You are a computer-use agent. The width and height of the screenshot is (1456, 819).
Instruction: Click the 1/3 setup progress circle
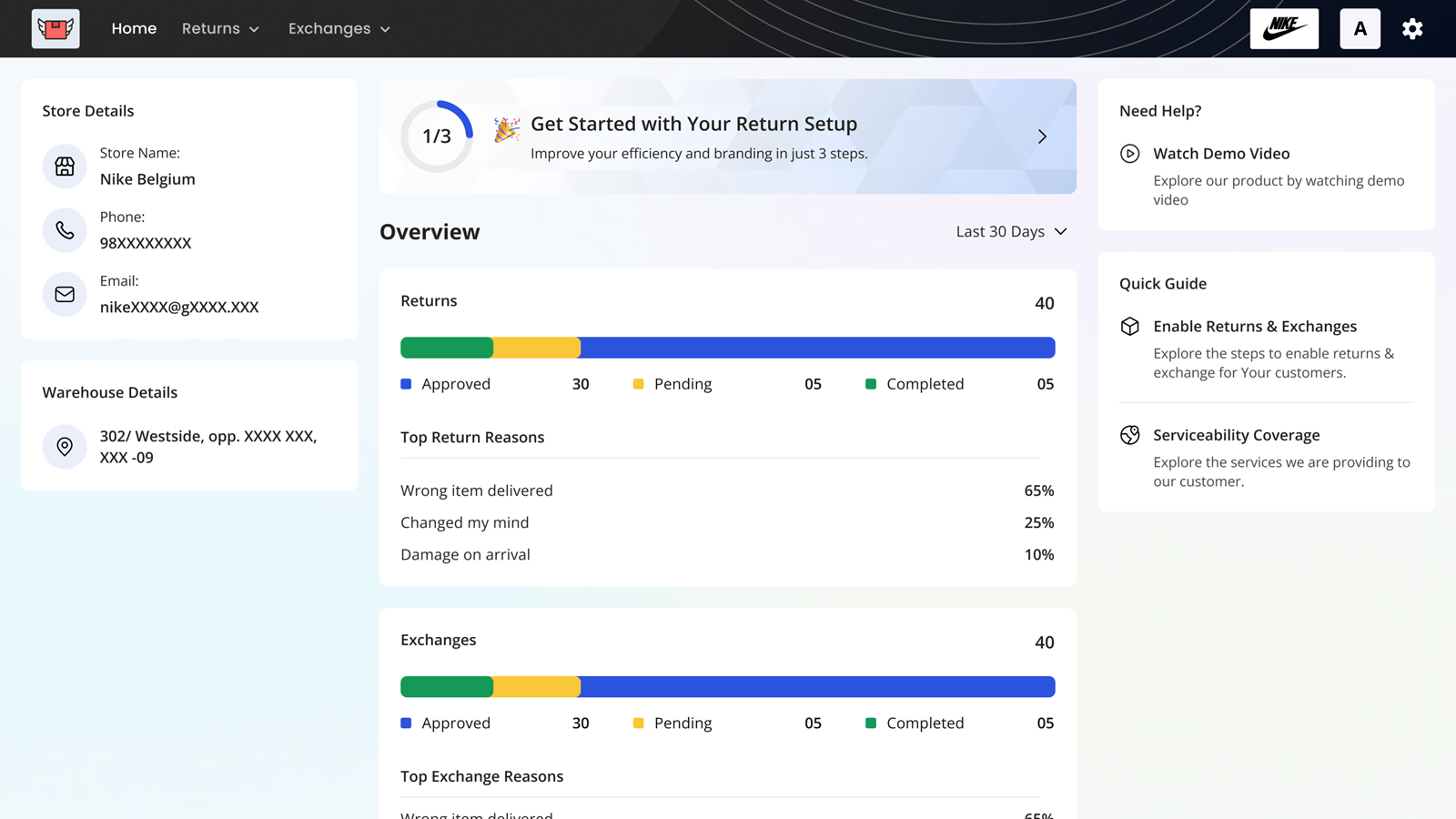click(437, 136)
